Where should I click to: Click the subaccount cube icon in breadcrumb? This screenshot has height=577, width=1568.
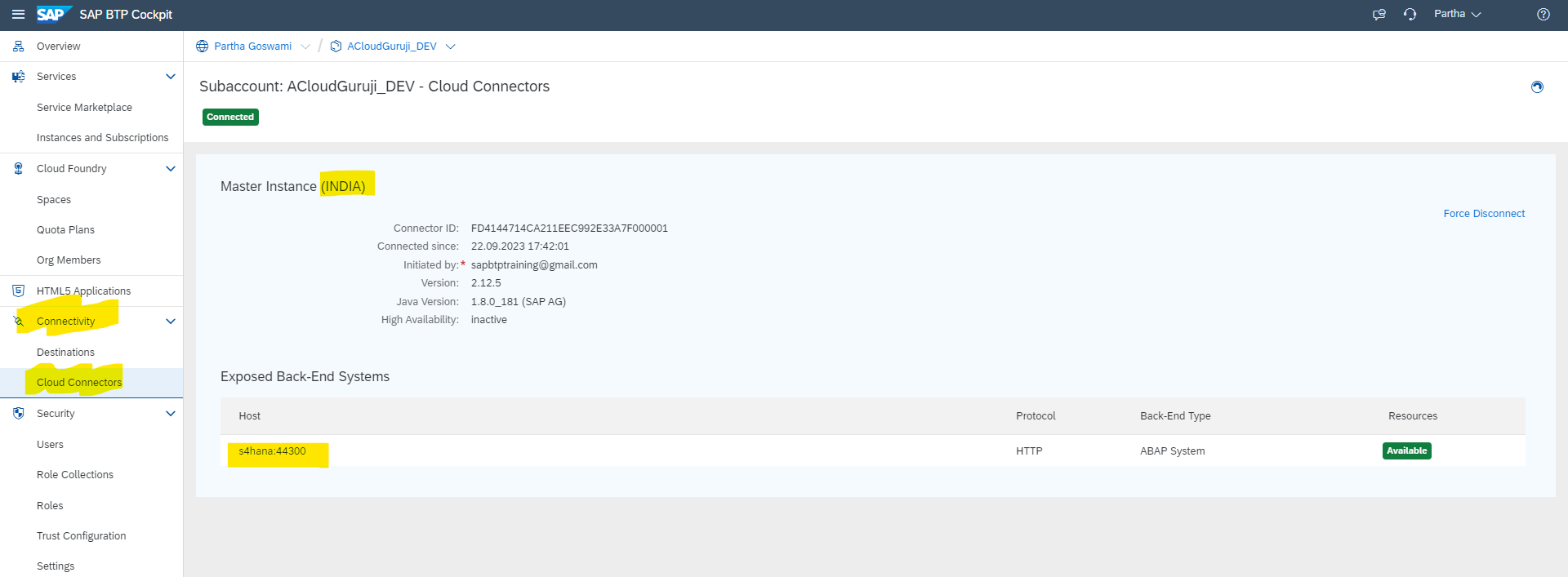tap(336, 47)
